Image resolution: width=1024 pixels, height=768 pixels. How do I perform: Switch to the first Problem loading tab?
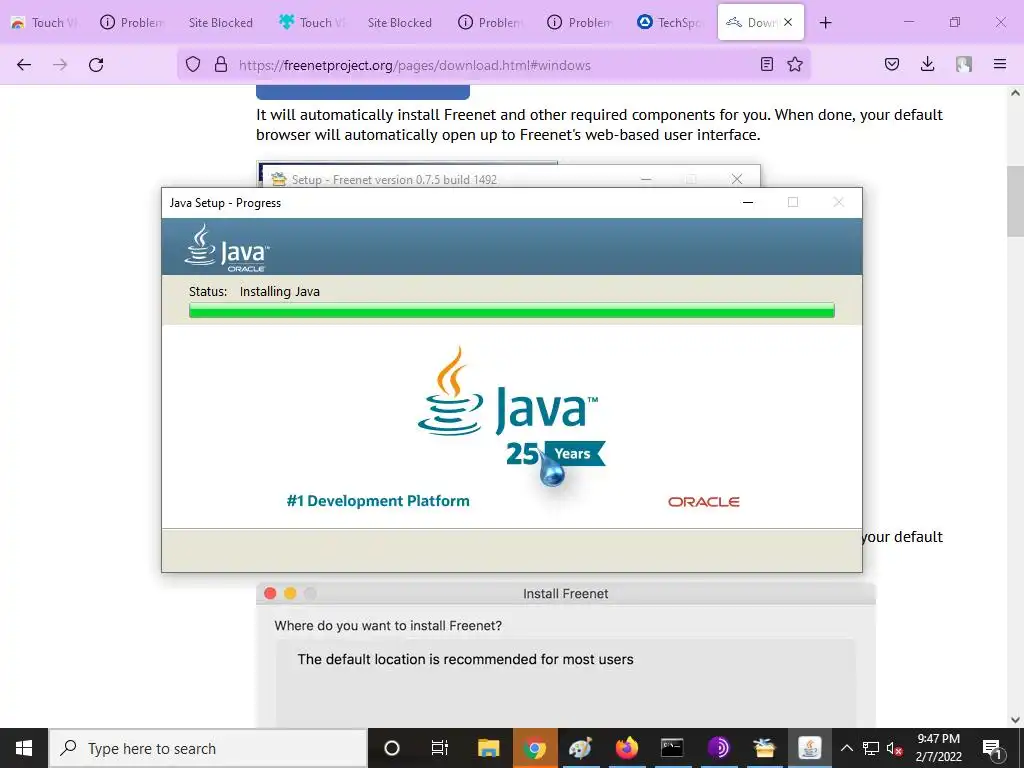(133, 22)
